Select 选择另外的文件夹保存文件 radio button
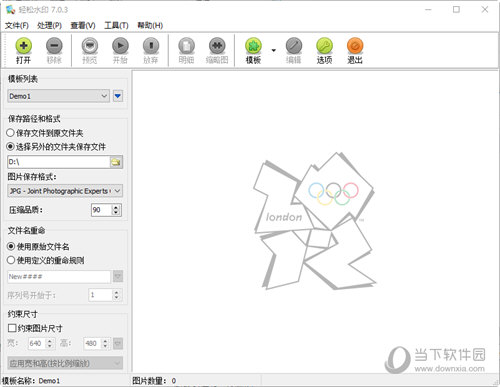The width and height of the screenshot is (500, 387). click(x=10, y=146)
